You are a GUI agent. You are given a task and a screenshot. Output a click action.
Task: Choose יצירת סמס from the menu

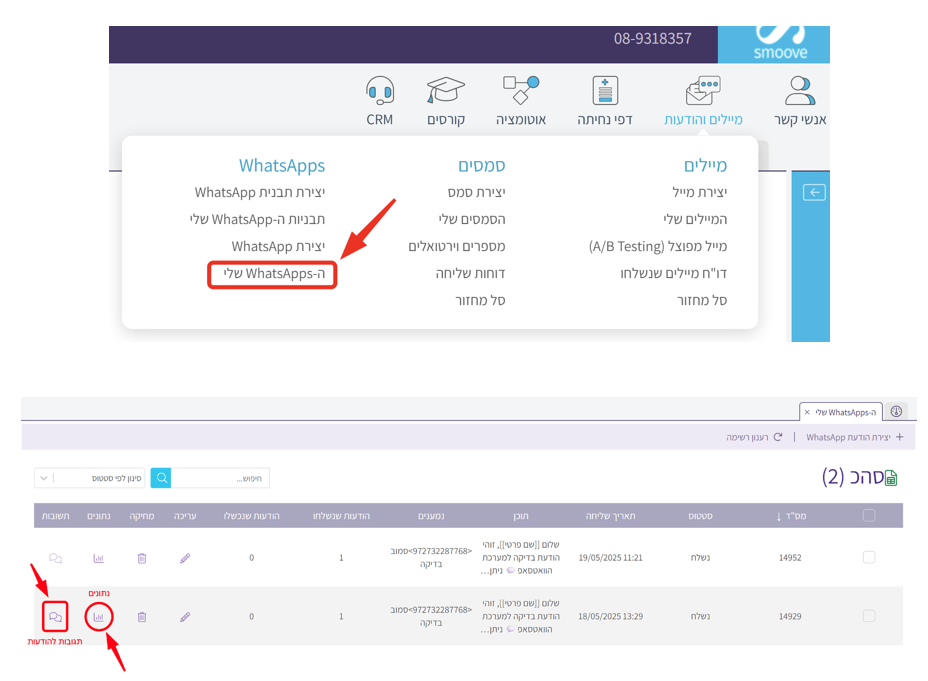476,192
